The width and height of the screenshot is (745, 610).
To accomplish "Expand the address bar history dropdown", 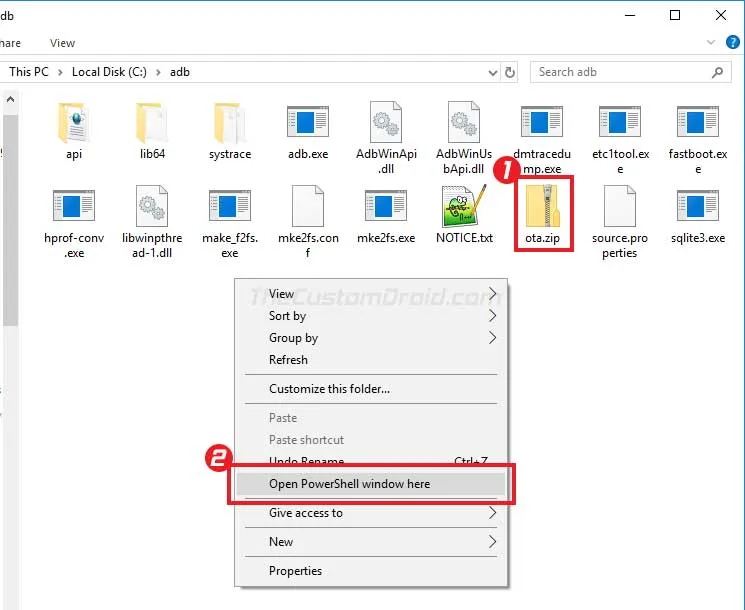I will click(x=493, y=73).
